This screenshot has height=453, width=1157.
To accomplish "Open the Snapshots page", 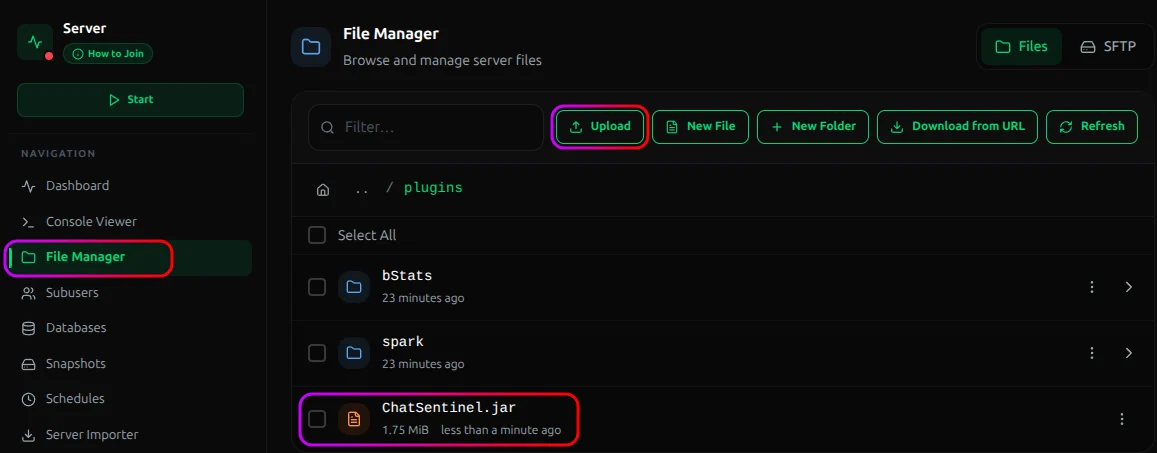I will [76, 364].
